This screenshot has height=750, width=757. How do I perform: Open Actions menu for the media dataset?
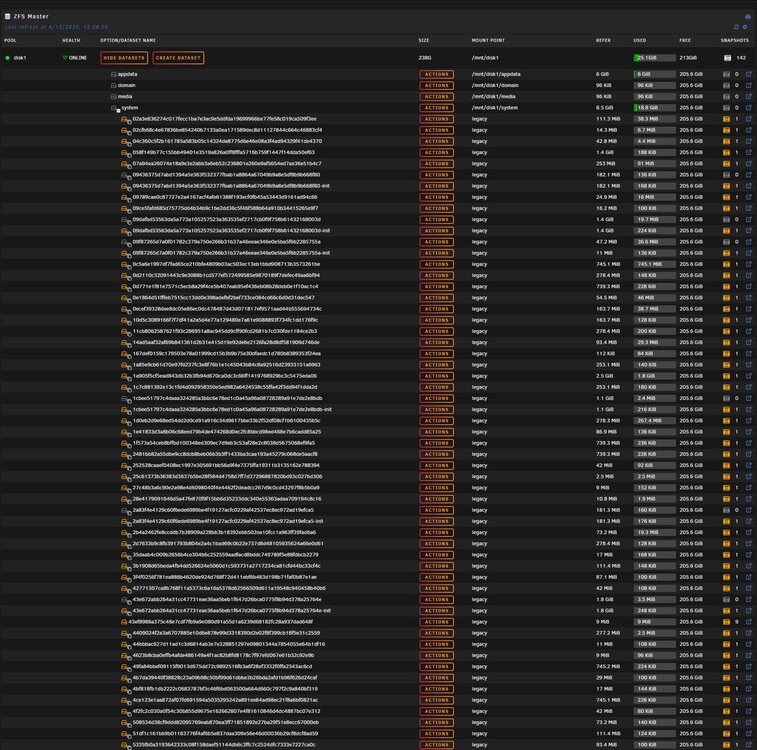(436, 97)
